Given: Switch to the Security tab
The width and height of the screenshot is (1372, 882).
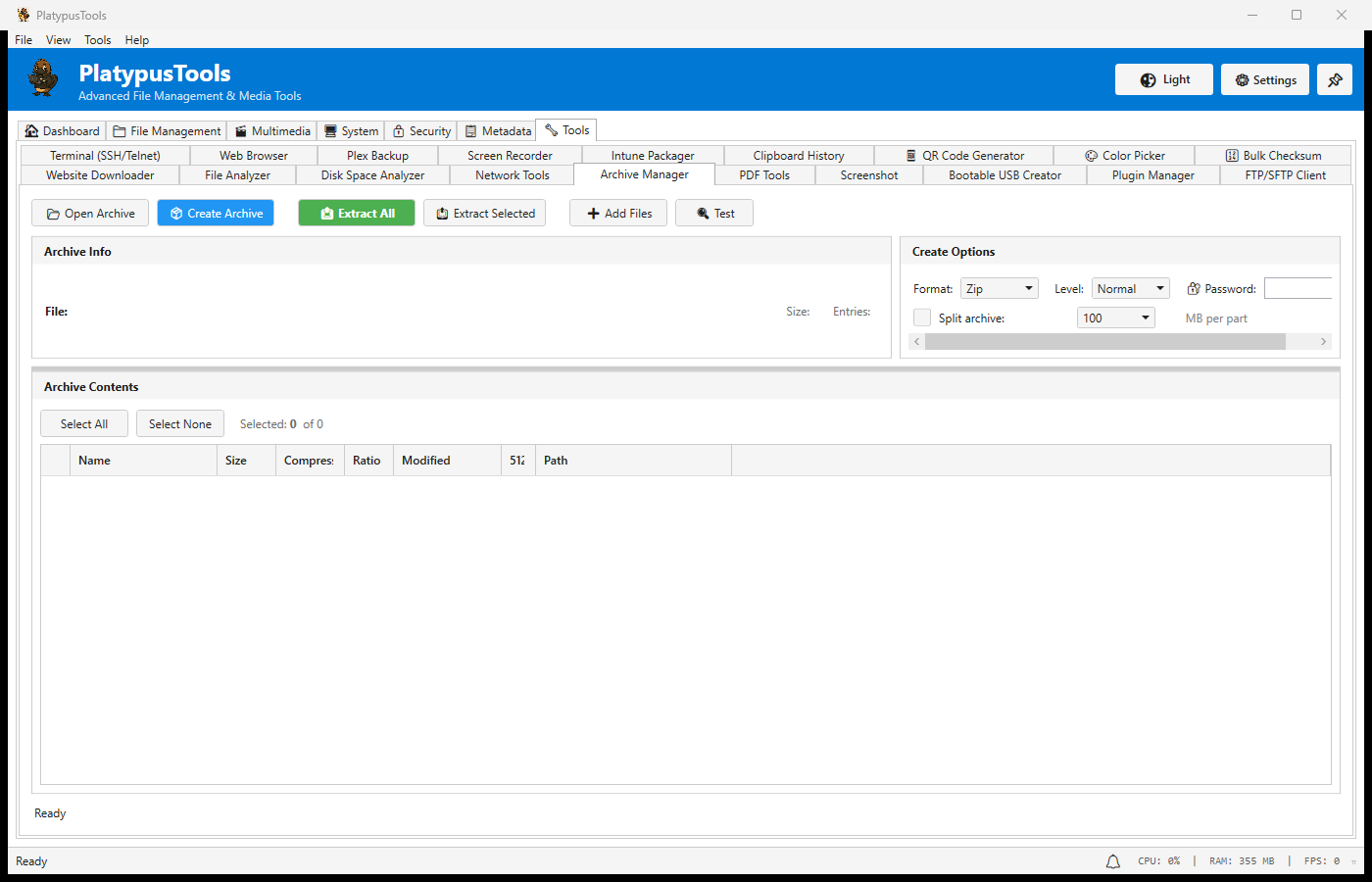Looking at the screenshot, I should coord(421,131).
